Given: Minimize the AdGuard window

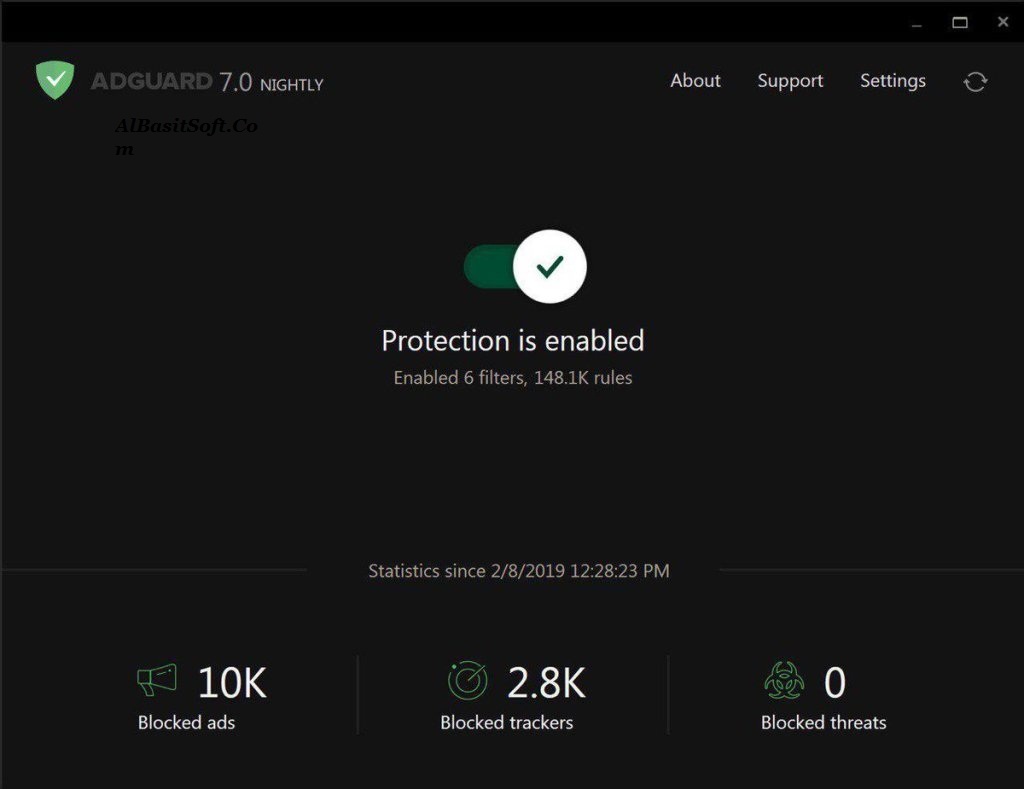Looking at the screenshot, I should [917, 23].
